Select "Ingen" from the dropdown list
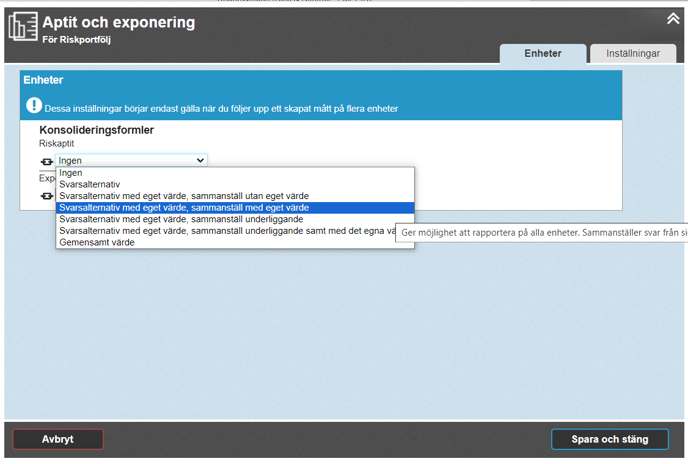Image resolution: width=688 pixels, height=464 pixels. click(x=71, y=173)
